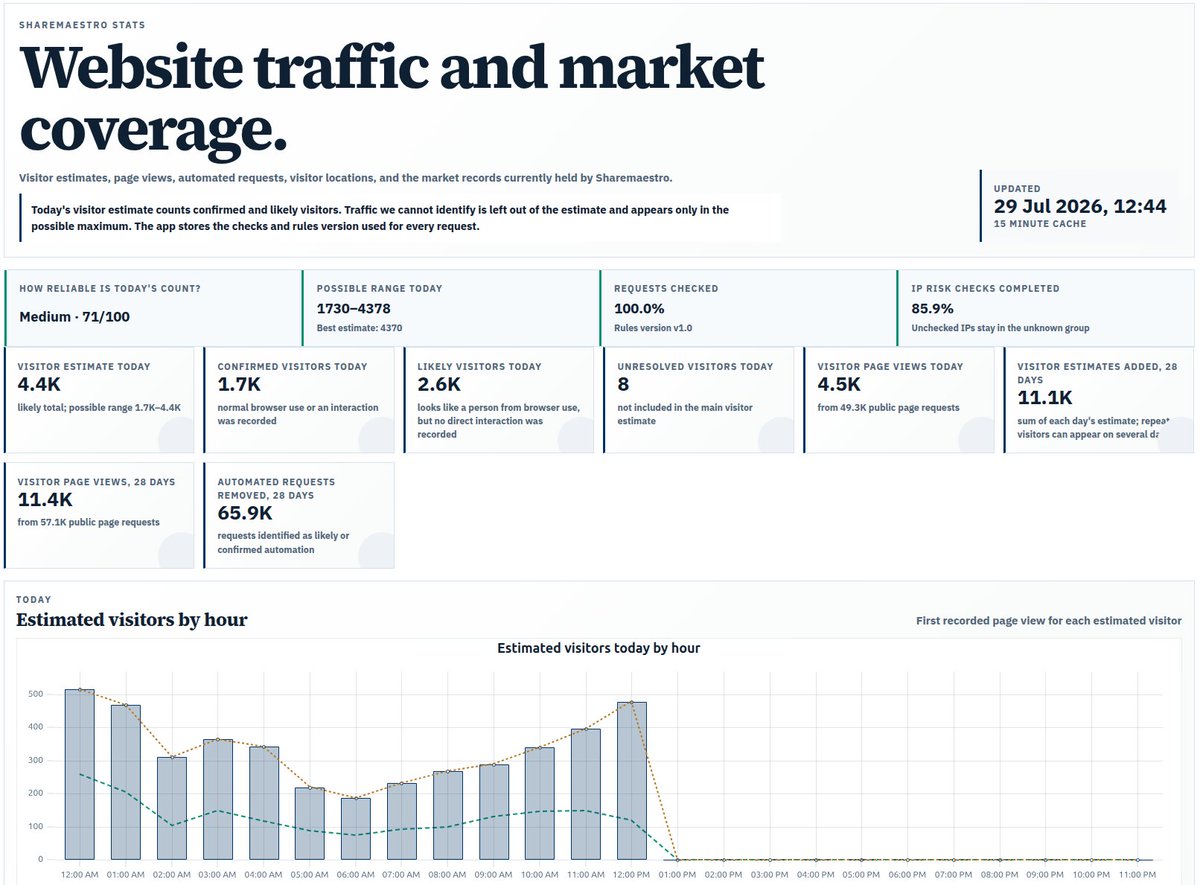
Task: Click the "Unresolved visitors today" value 8
Action: point(623,385)
